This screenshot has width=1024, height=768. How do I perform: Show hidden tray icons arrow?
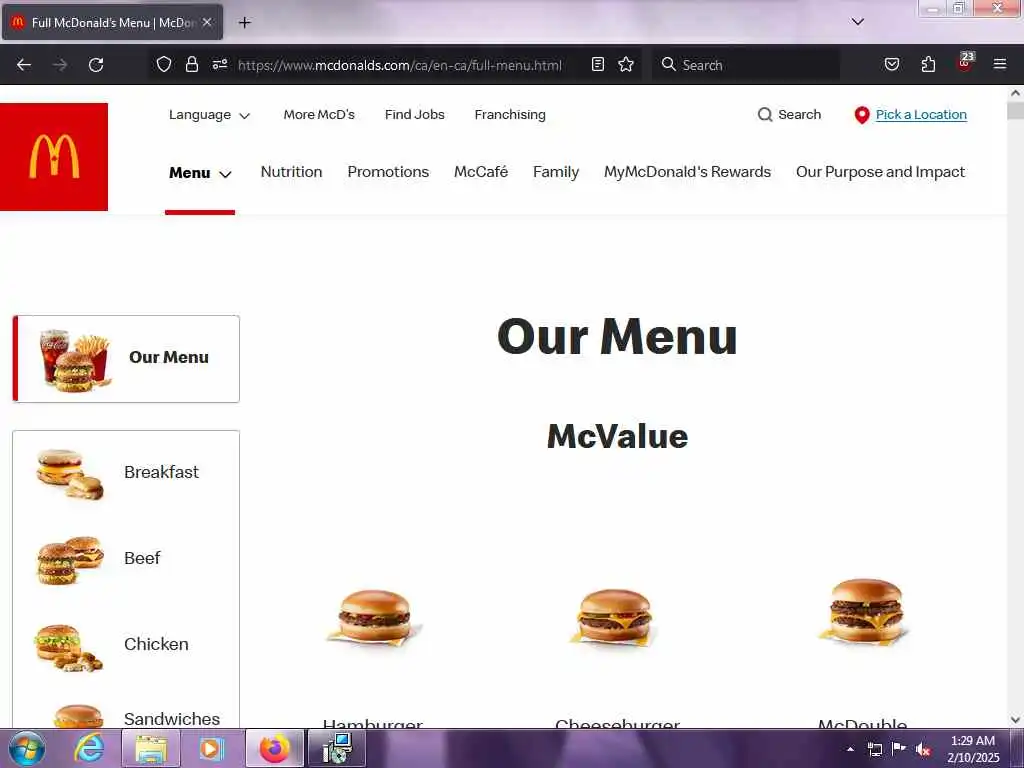tap(850, 749)
